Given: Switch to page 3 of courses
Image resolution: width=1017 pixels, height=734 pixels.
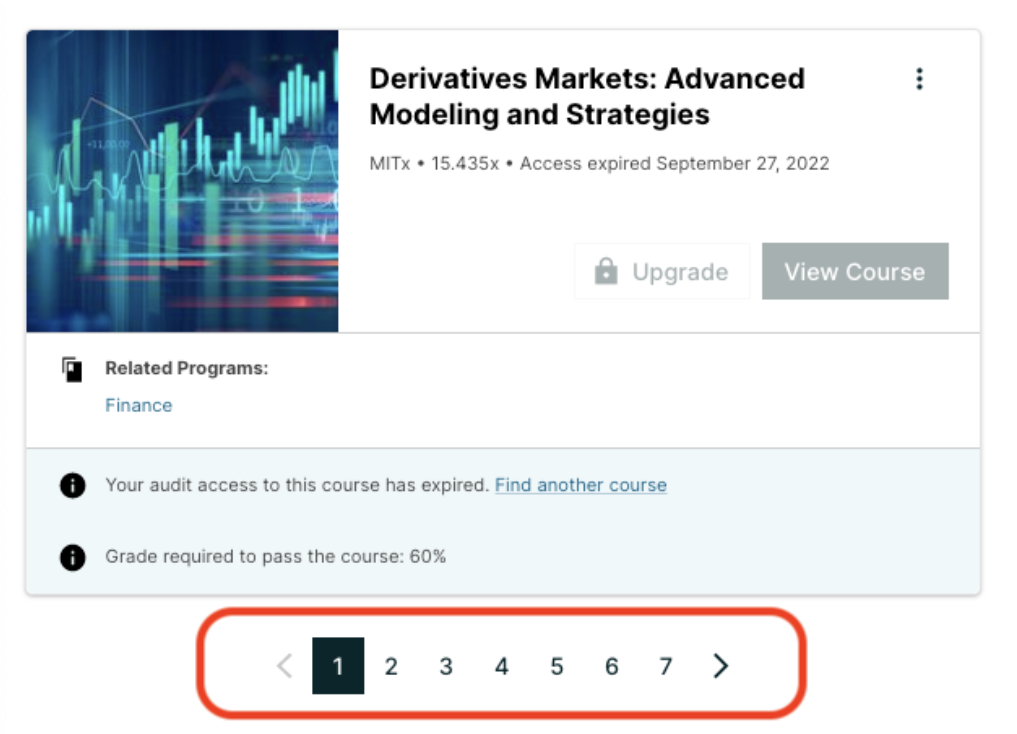Looking at the screenshot, I should coord(446,666).
